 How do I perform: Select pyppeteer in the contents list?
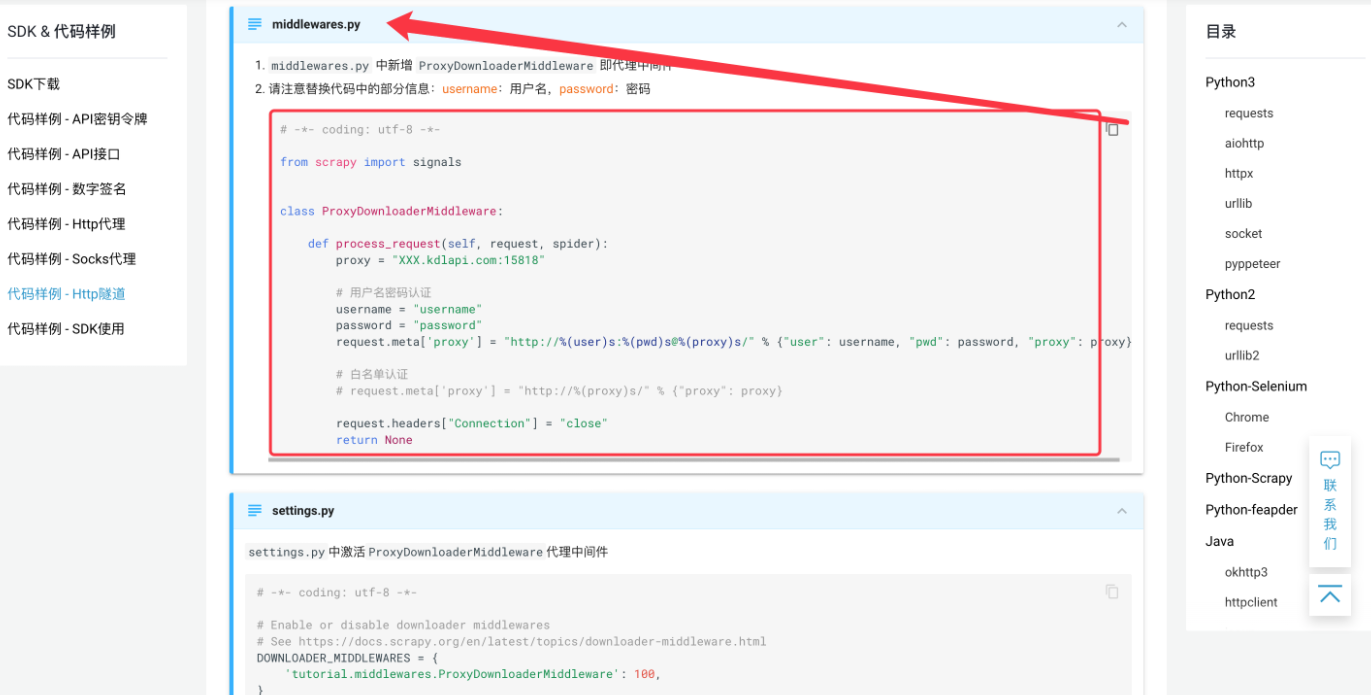[1252, 264]
